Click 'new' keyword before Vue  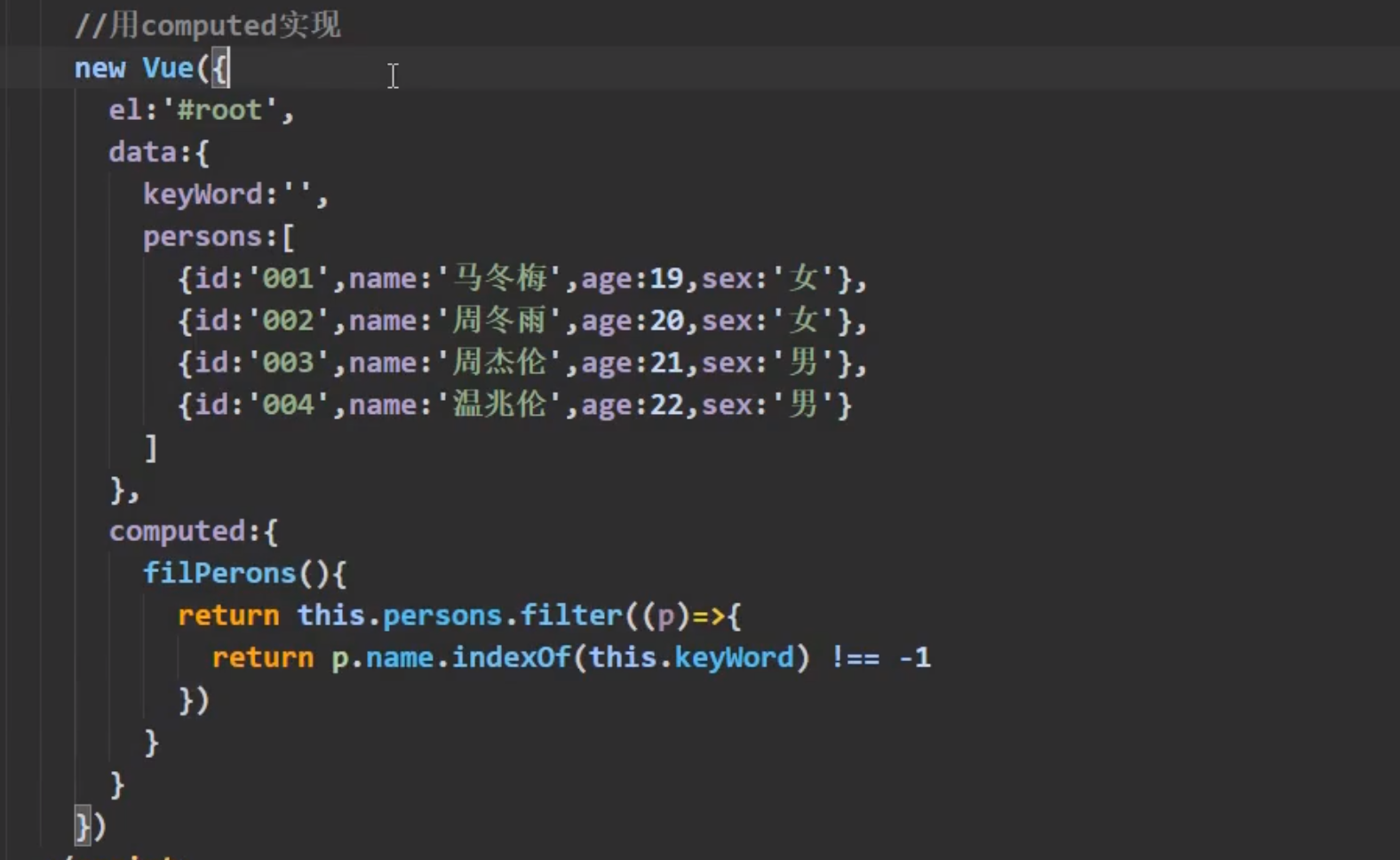[x=99, y=68]
